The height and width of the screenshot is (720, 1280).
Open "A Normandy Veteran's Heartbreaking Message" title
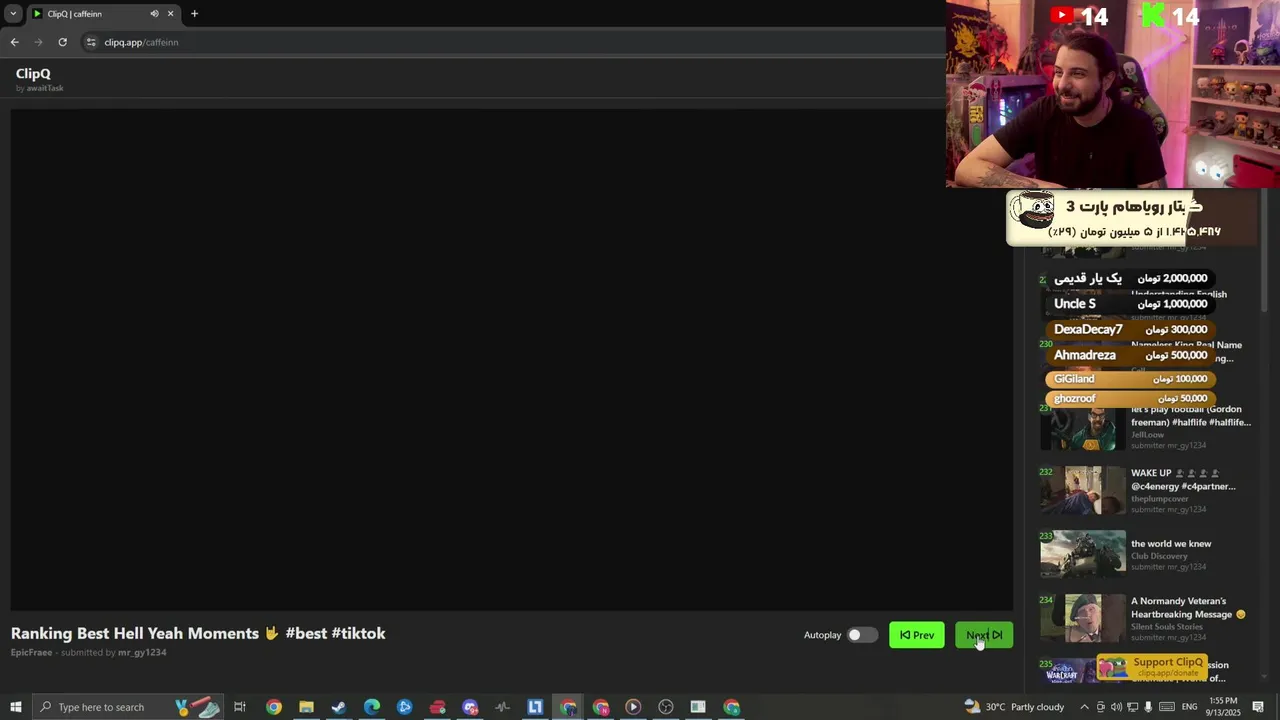tap(1188, 608)
